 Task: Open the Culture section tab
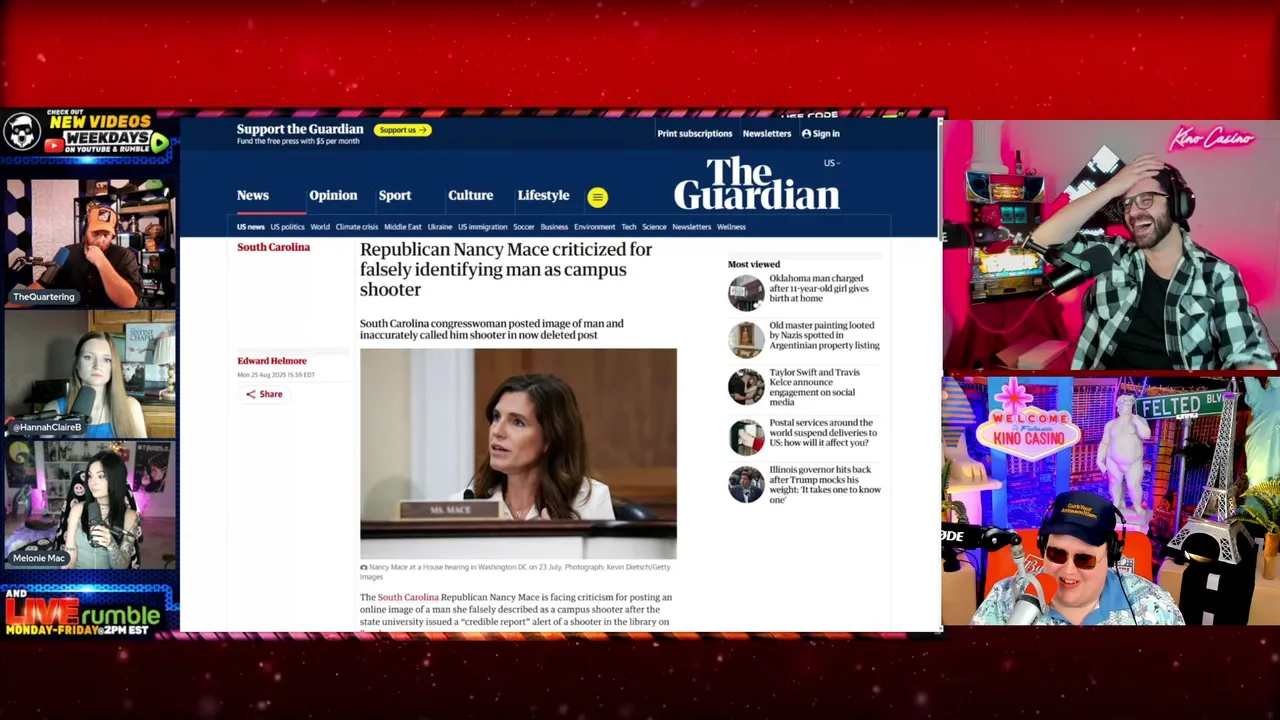point(470,195)
